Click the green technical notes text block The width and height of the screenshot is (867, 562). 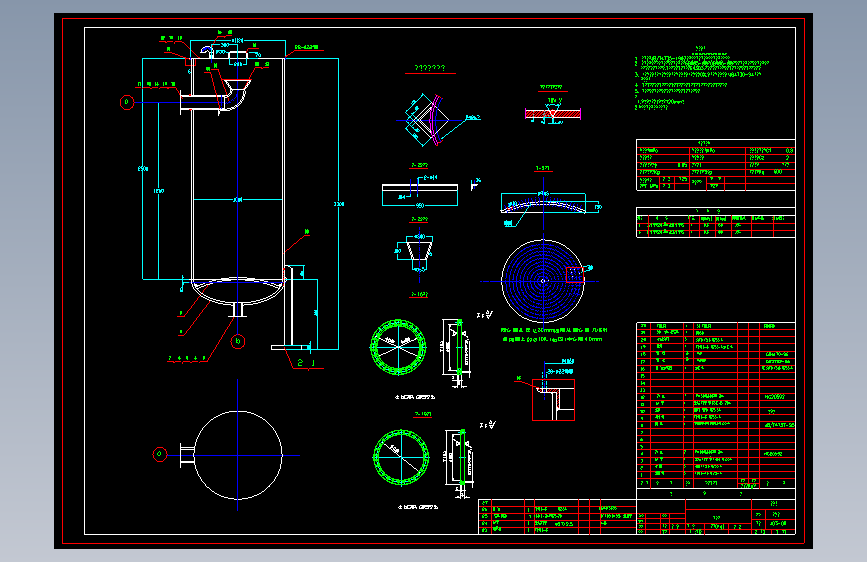tap(702, 78)
